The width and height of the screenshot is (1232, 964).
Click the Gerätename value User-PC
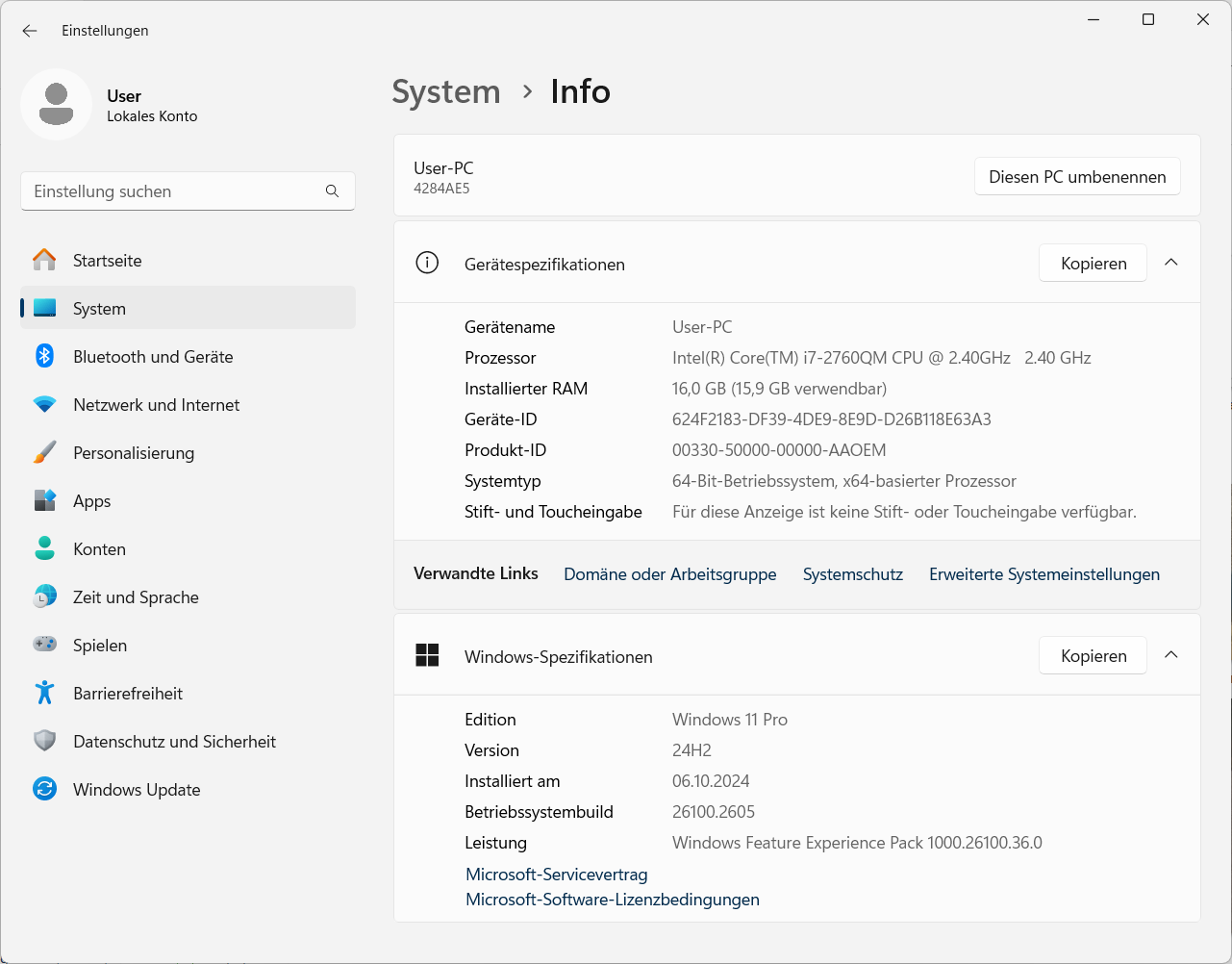pyautogui.click(x=702, y=327)
